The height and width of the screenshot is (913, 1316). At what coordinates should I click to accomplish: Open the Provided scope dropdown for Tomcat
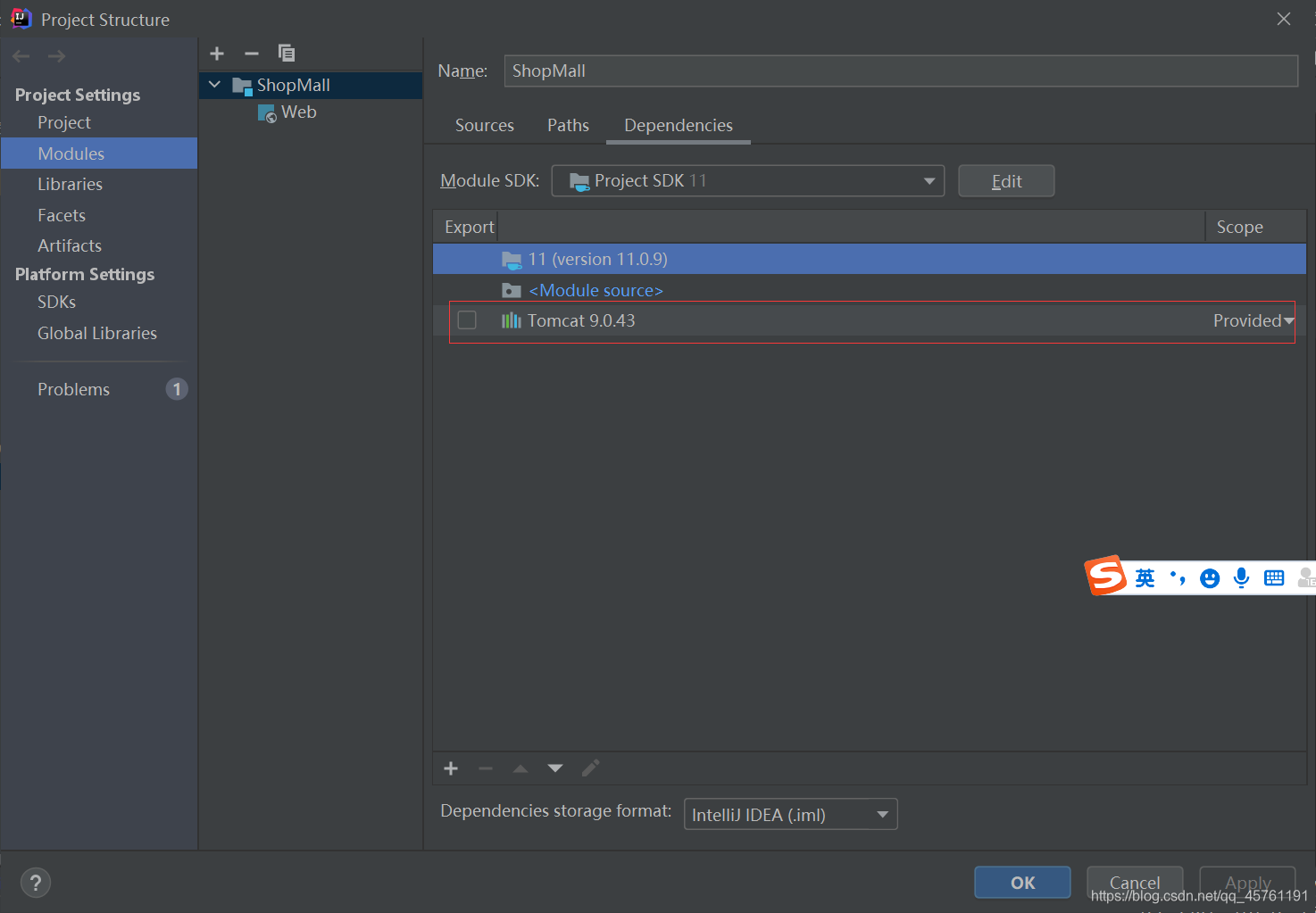[x=1254, y=320]
